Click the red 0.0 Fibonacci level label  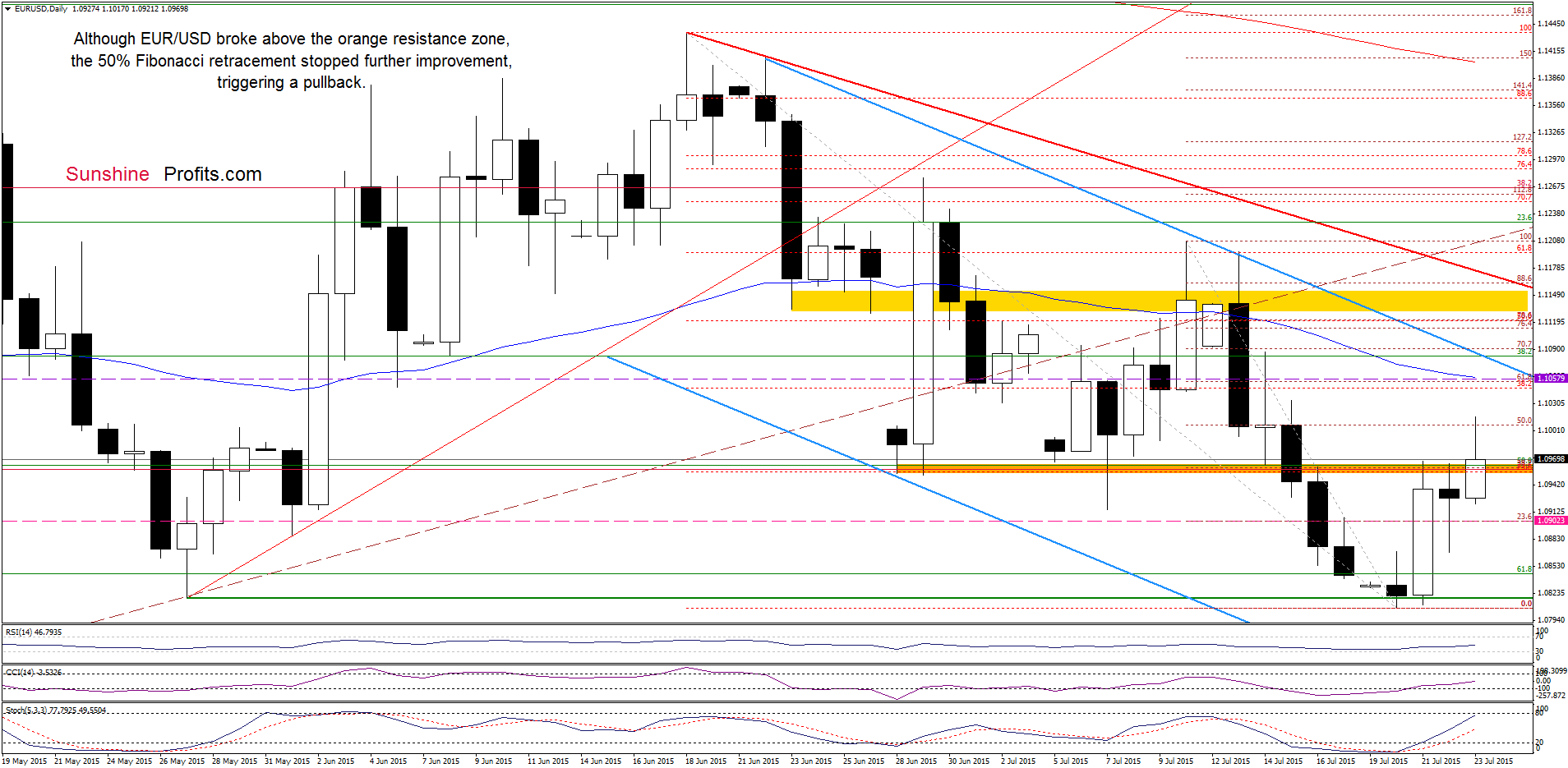1526,604
